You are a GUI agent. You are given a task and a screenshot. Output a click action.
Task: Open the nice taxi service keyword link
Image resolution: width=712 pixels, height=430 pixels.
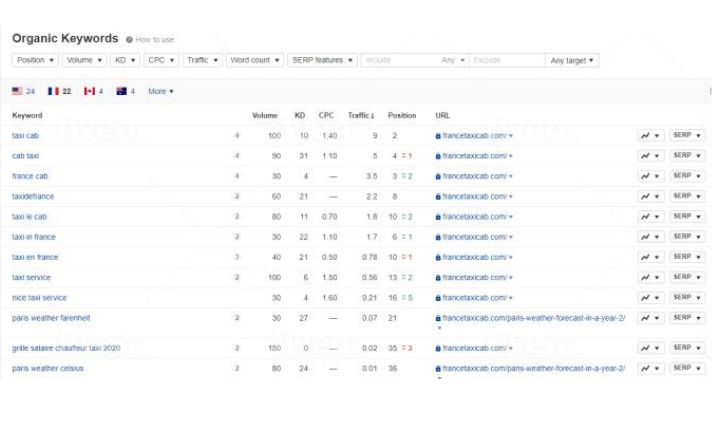pos(39,298)
